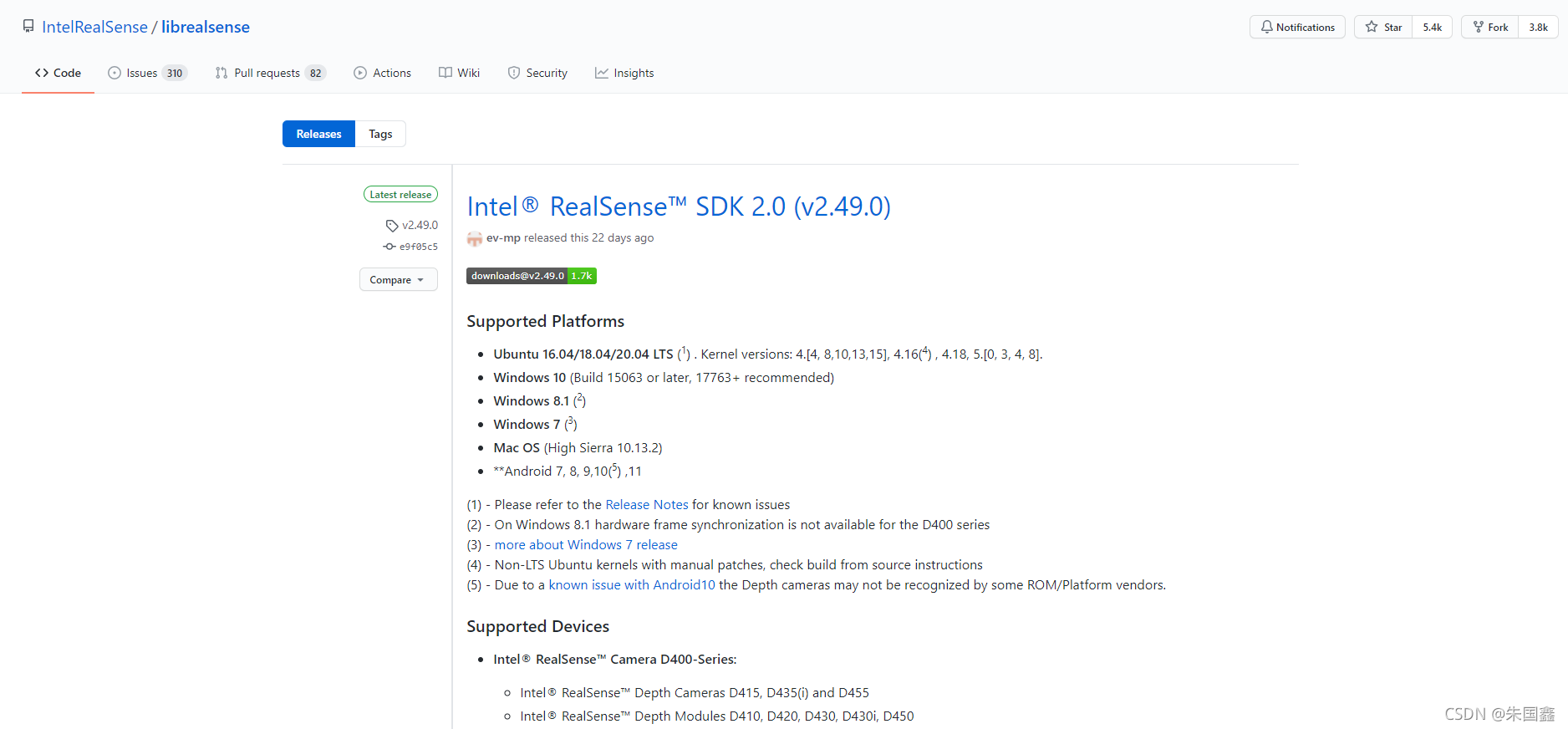The height and width of the screenshot is (729, 1568).
Task: Click the commit icon beside e9f05c5
Action: coord(389,247)
